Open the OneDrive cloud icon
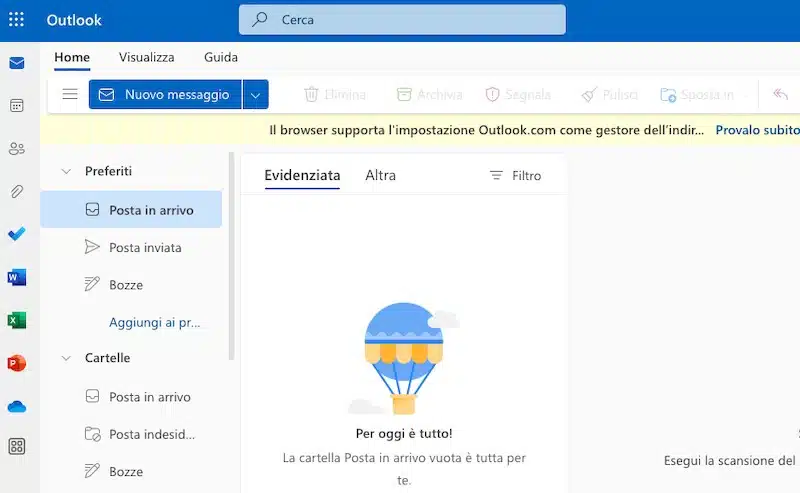800x493 pixels. pyautogui.click(x=17, y=407)
